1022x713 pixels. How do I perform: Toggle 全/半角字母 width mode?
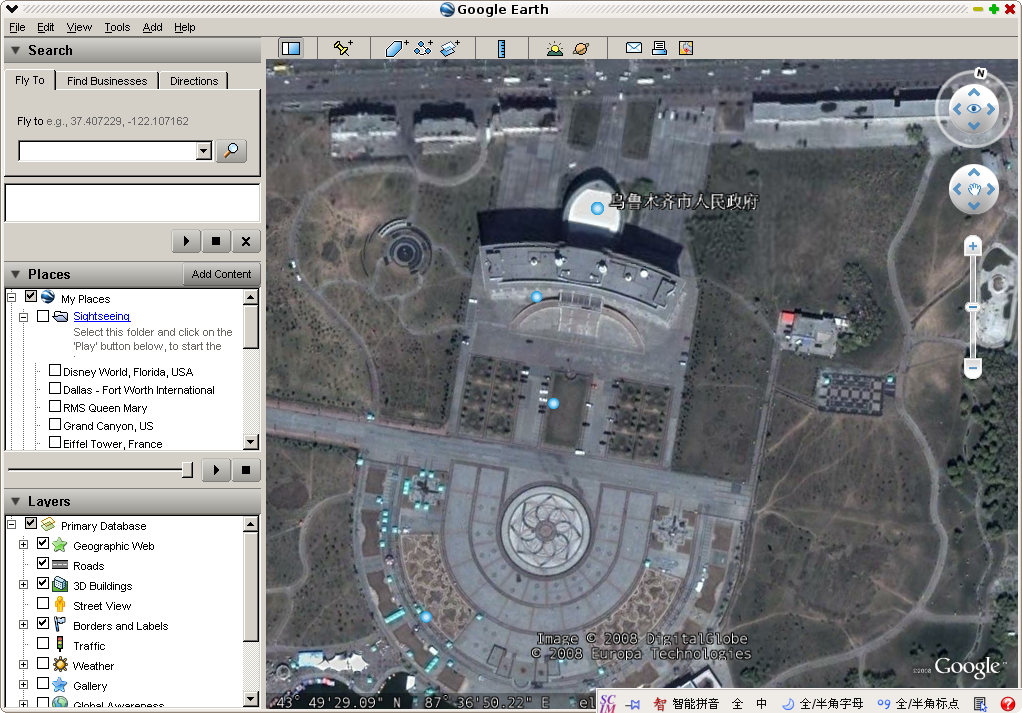[823, 704]
